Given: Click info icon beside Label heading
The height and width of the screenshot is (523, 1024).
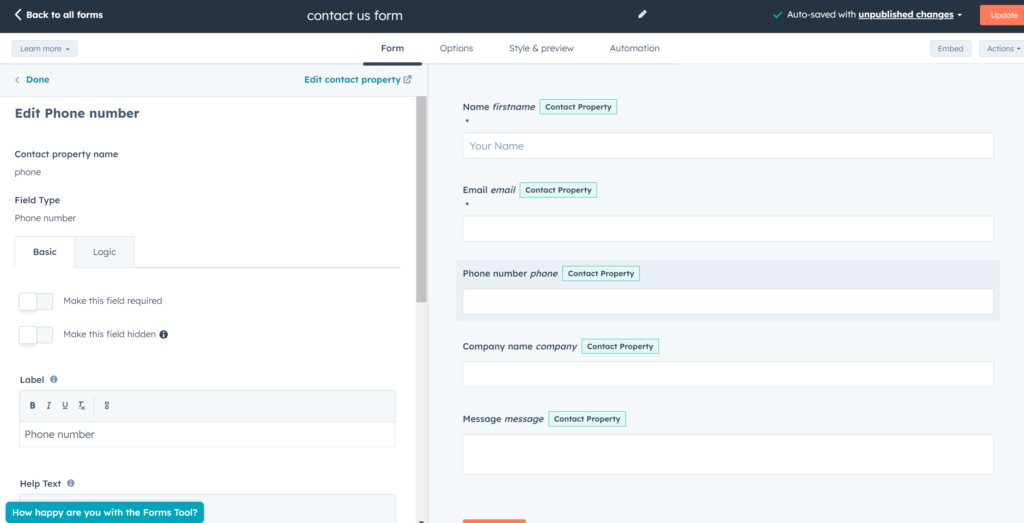Looking at the screenshot, I should (54, 380).
